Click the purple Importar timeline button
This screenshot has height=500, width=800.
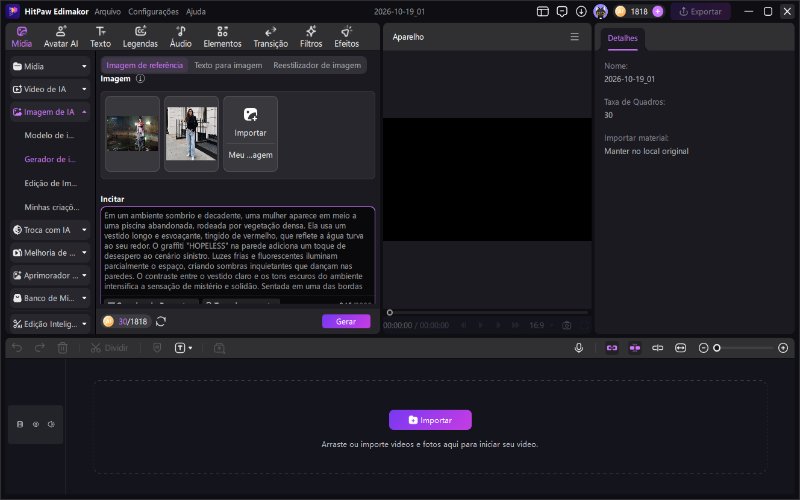click(430, 420)
